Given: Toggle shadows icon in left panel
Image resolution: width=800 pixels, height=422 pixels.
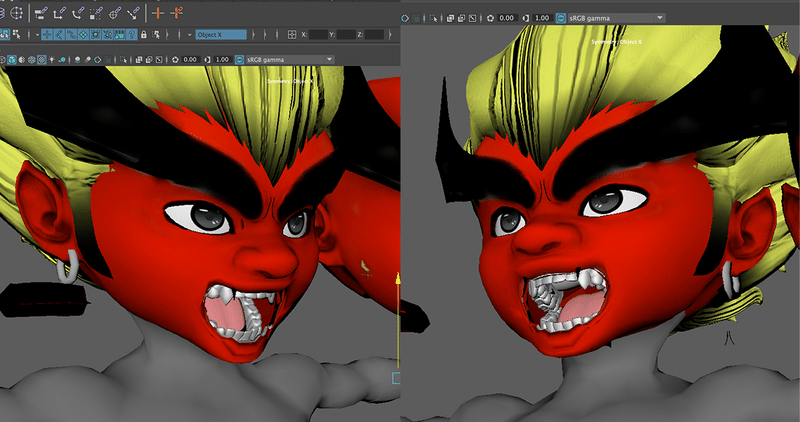Looking at the screenshot, I should tap(62, 60).
